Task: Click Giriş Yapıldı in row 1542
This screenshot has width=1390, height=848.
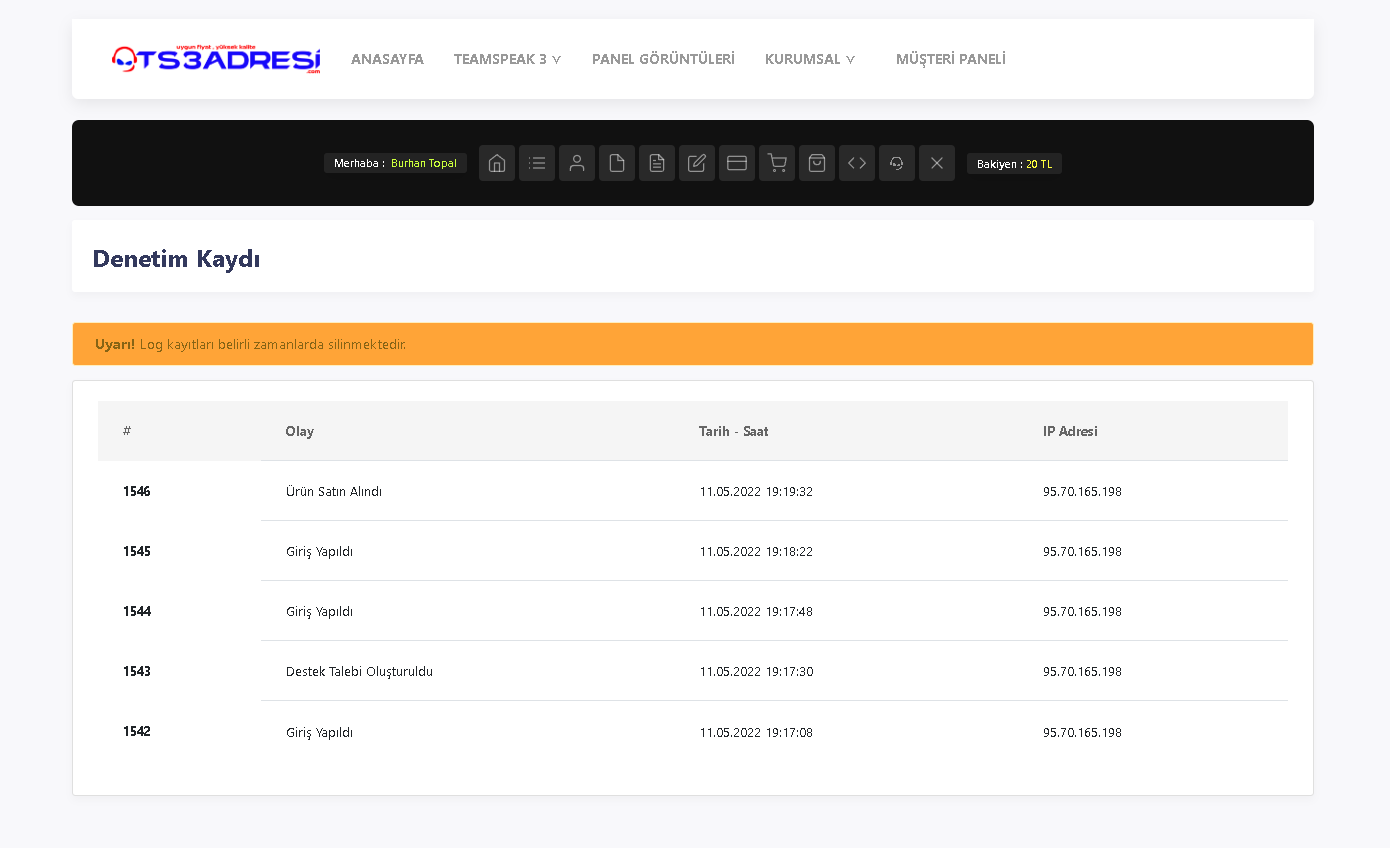Action: click(319, 732)
